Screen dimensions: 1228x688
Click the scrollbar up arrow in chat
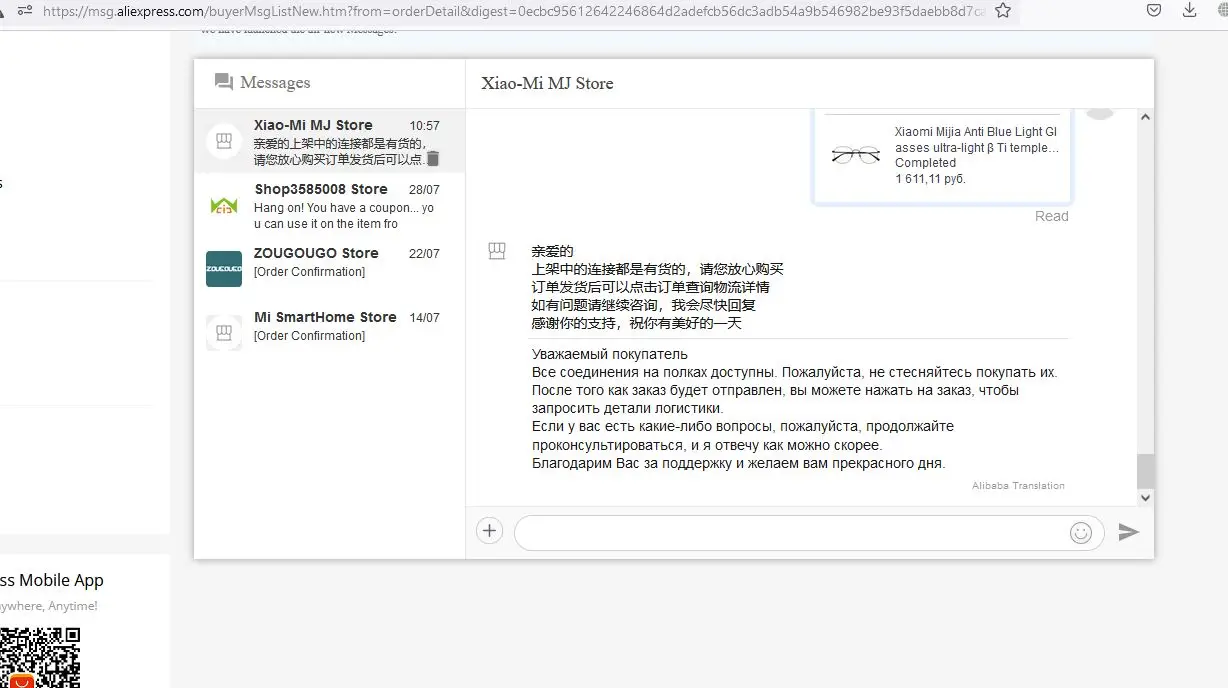pyautogui.click(x=1145, y=117)
